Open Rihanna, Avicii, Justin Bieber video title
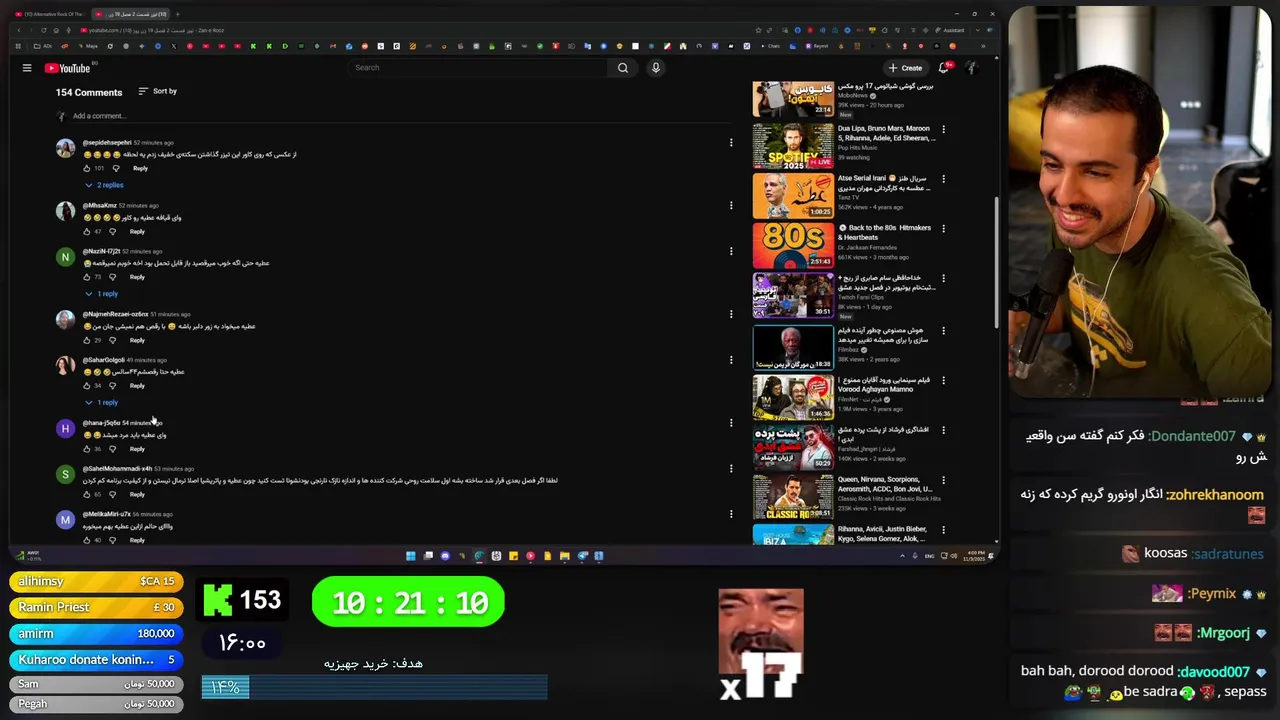1280x720 pixels. click(x=884, y=534)
